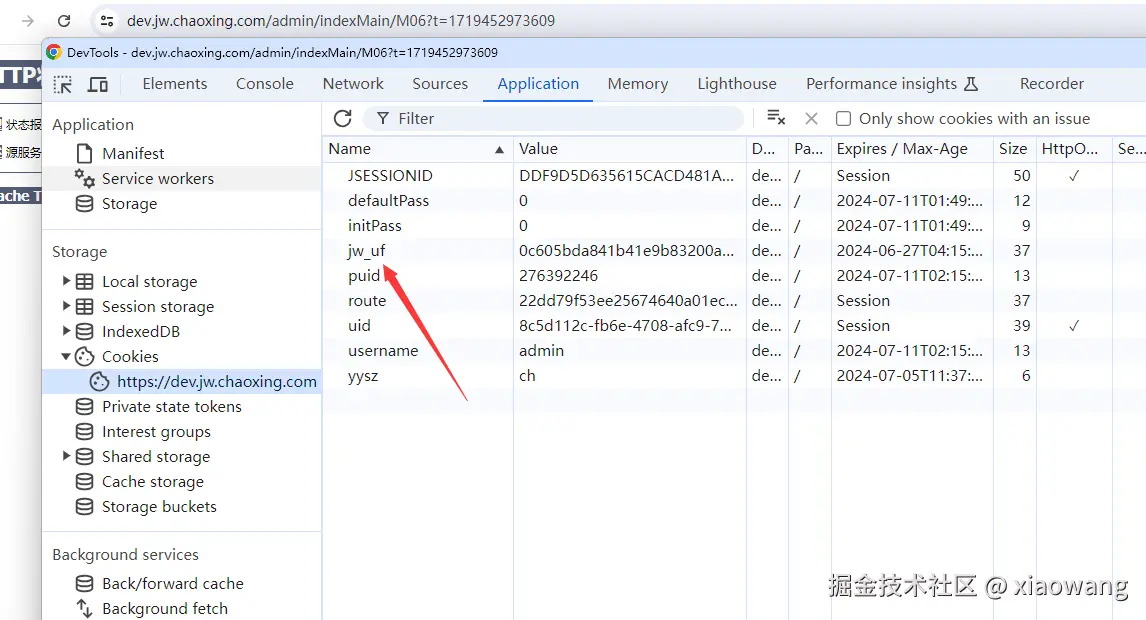Open Back/forward cache under Background services

click(x=172, y=583)
